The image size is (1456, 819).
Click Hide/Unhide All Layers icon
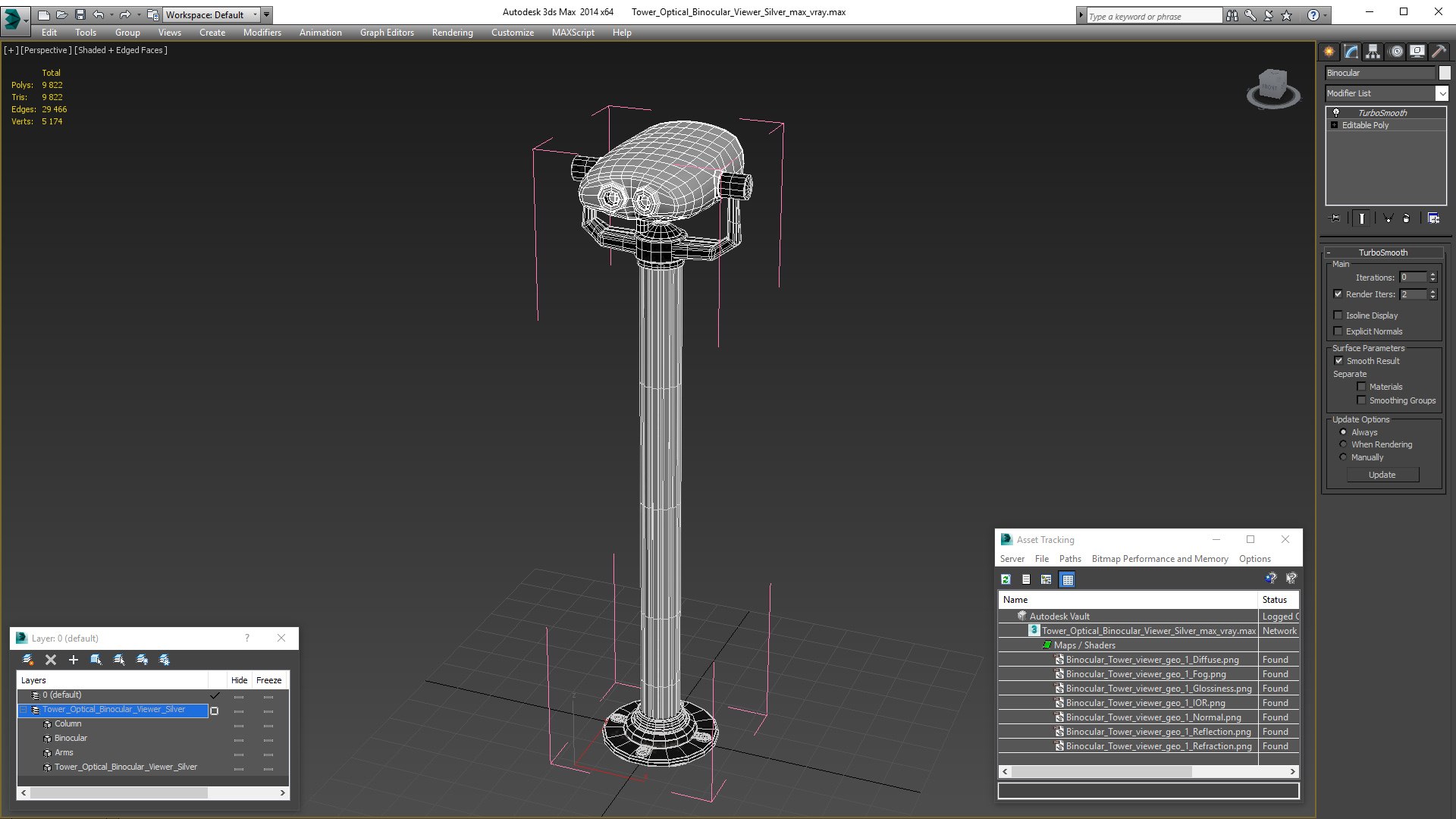click(142, 660)
